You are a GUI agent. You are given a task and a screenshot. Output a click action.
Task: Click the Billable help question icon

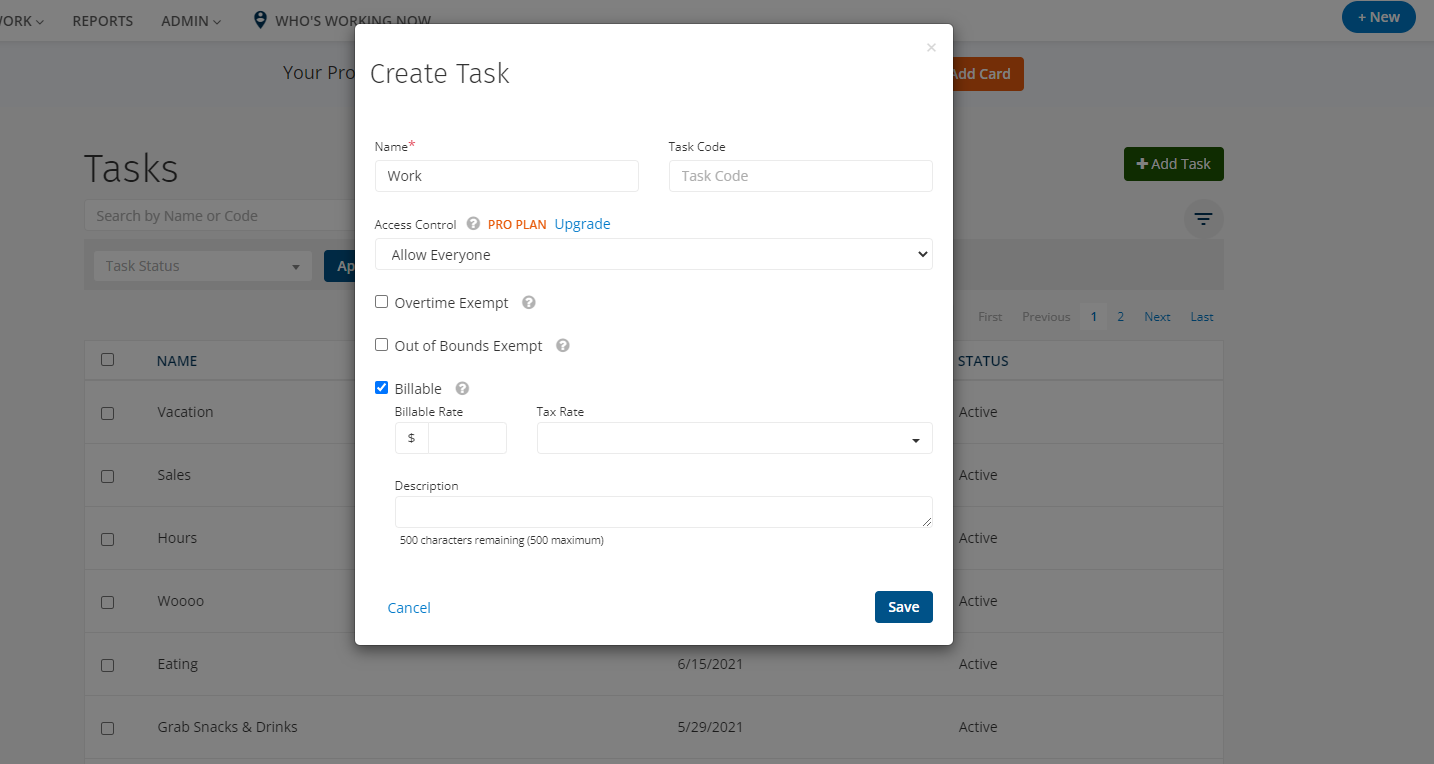pyautogui.click(x=462, y=388)
